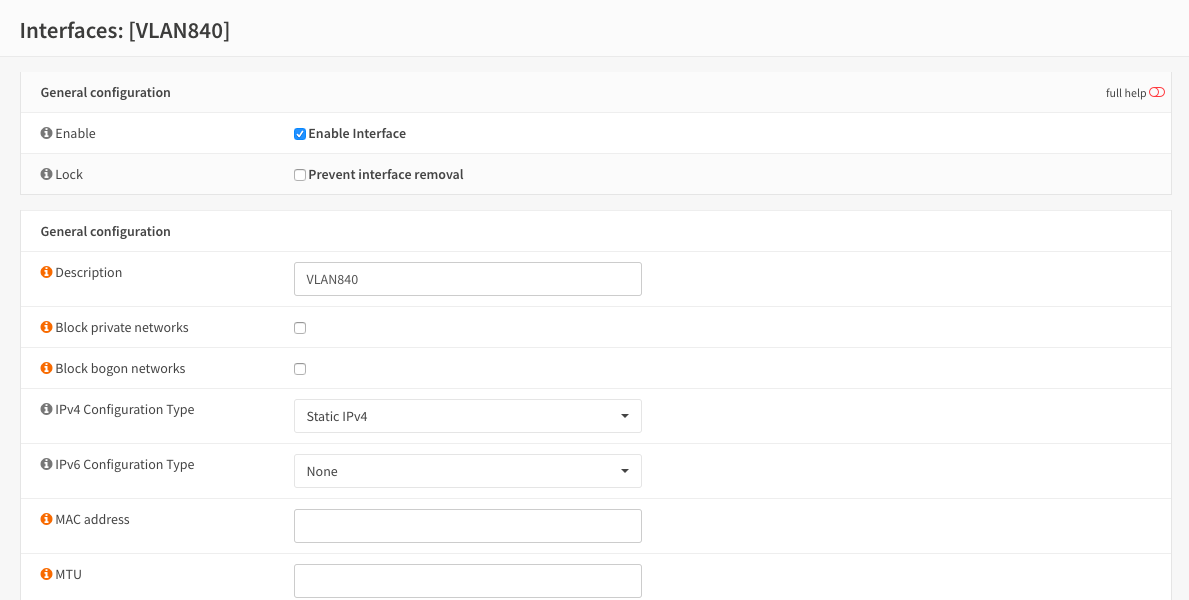Click the info icon next to Lock
1189x600 pixels.
pos(46,174)
